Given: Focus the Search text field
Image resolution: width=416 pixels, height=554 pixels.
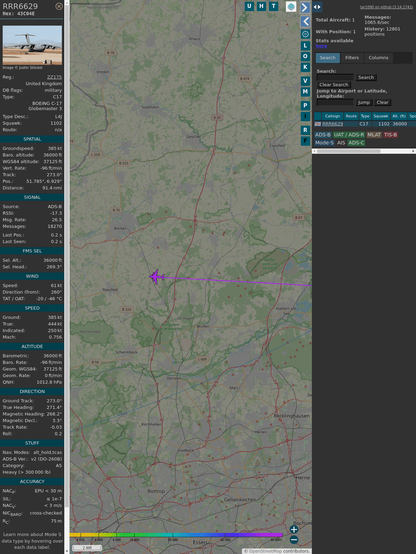Looking at the screenshot, I should 335,77.
